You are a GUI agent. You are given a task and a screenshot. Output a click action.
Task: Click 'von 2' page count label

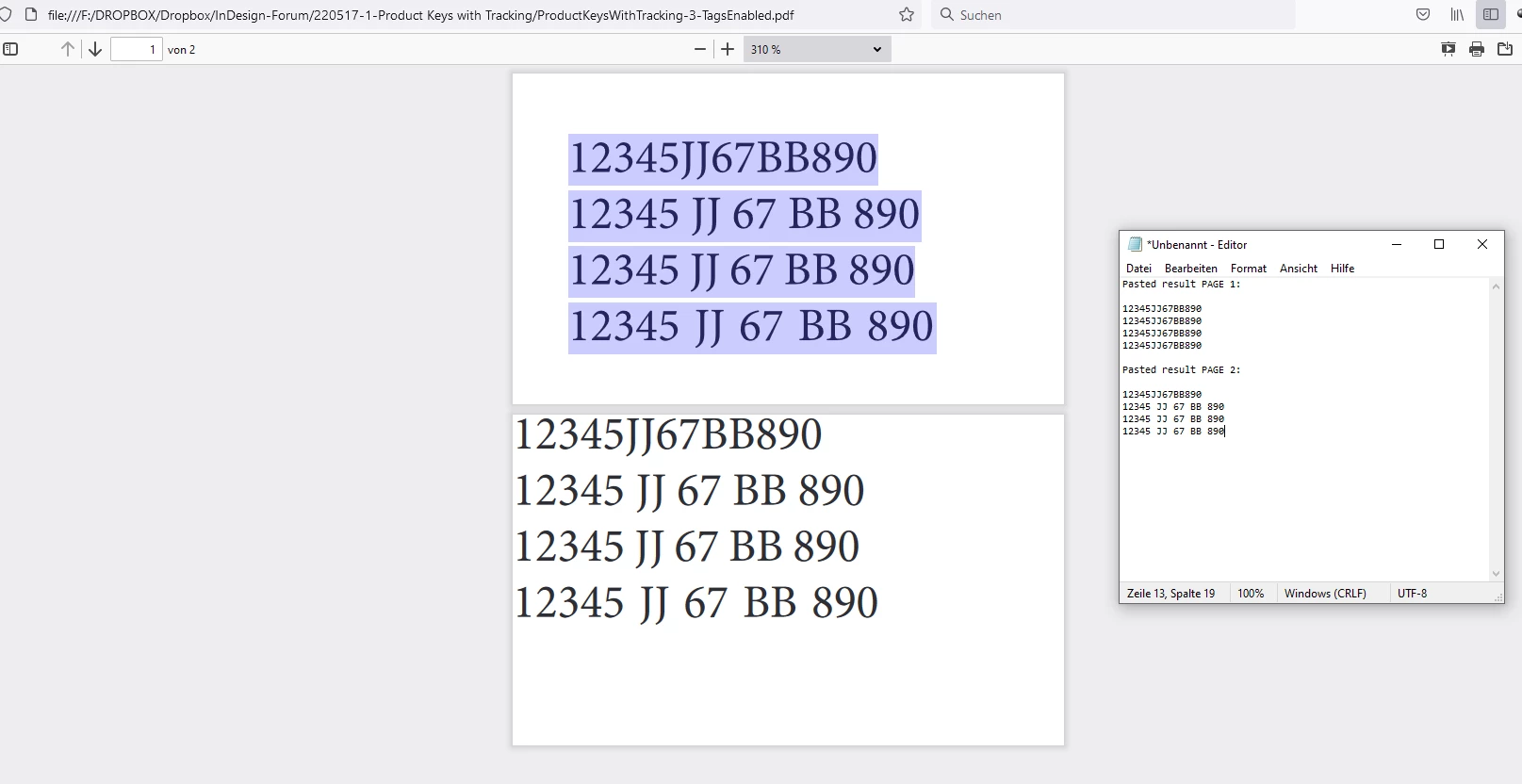tap(182, 50)
